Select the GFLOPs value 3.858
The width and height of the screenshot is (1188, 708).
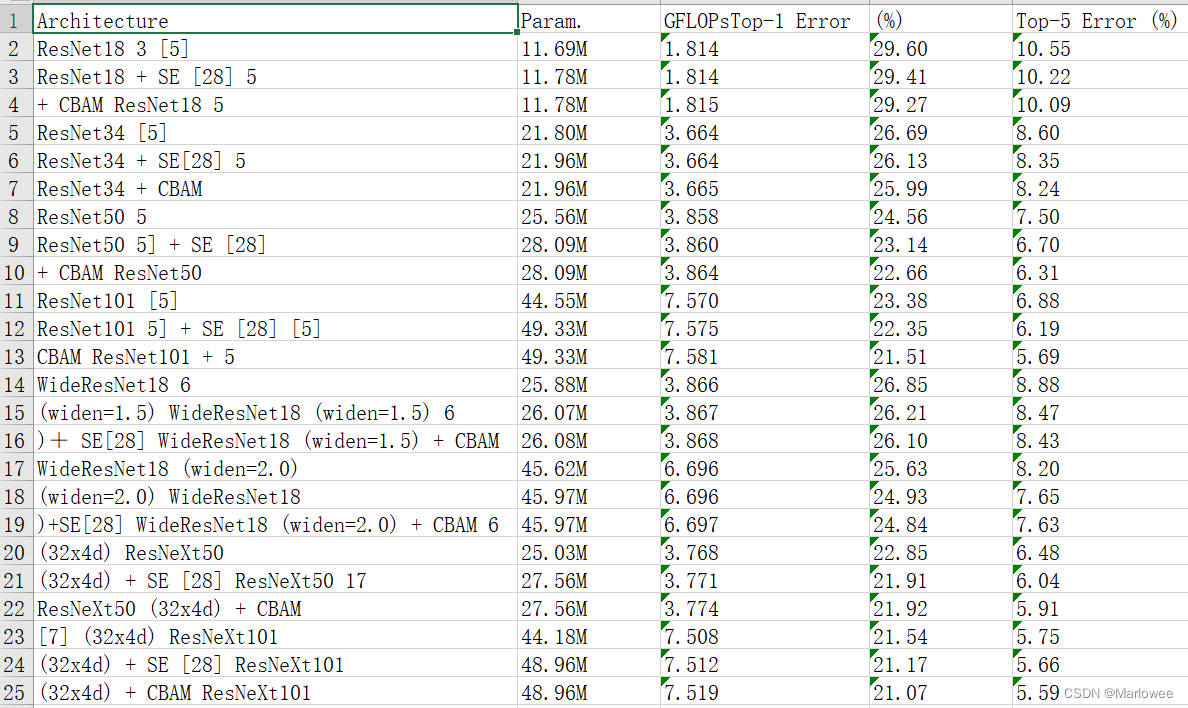[x=764, y=217]
